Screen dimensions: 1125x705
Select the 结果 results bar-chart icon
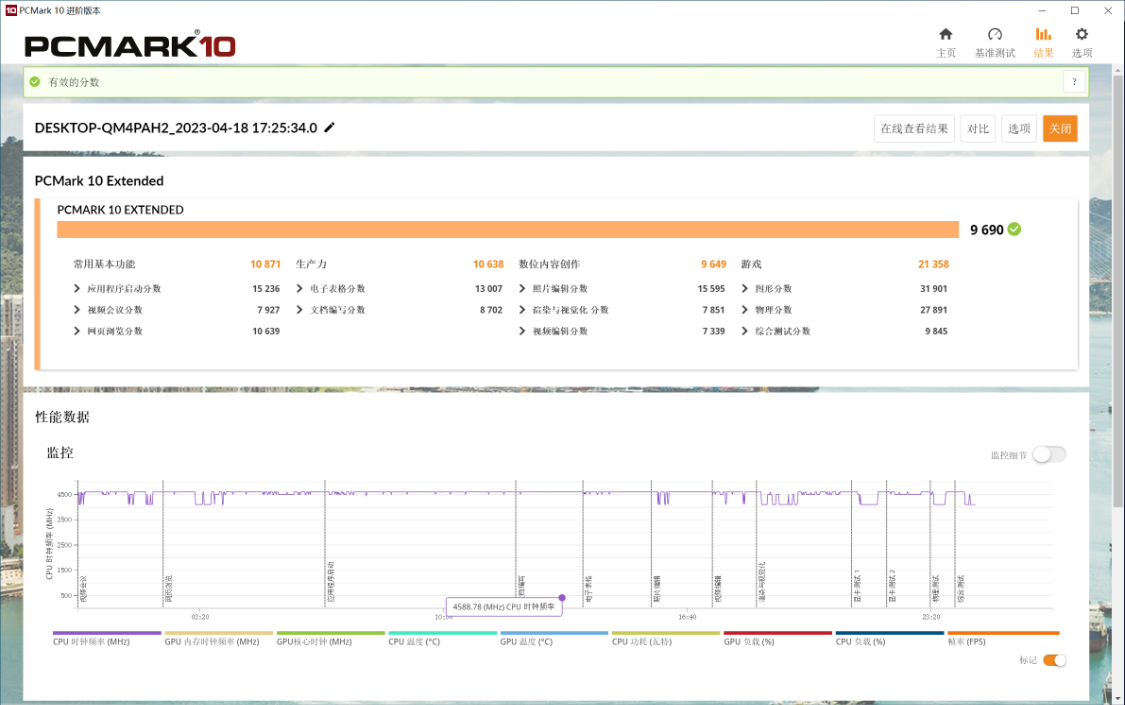(1043, 34)
